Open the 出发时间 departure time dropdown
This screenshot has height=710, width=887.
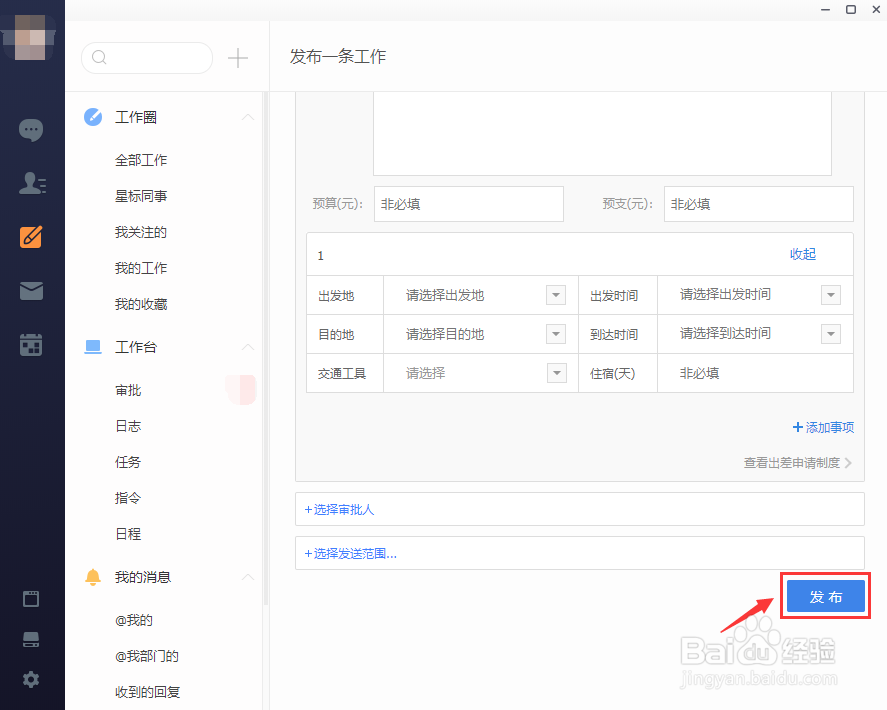coord(831,295)
